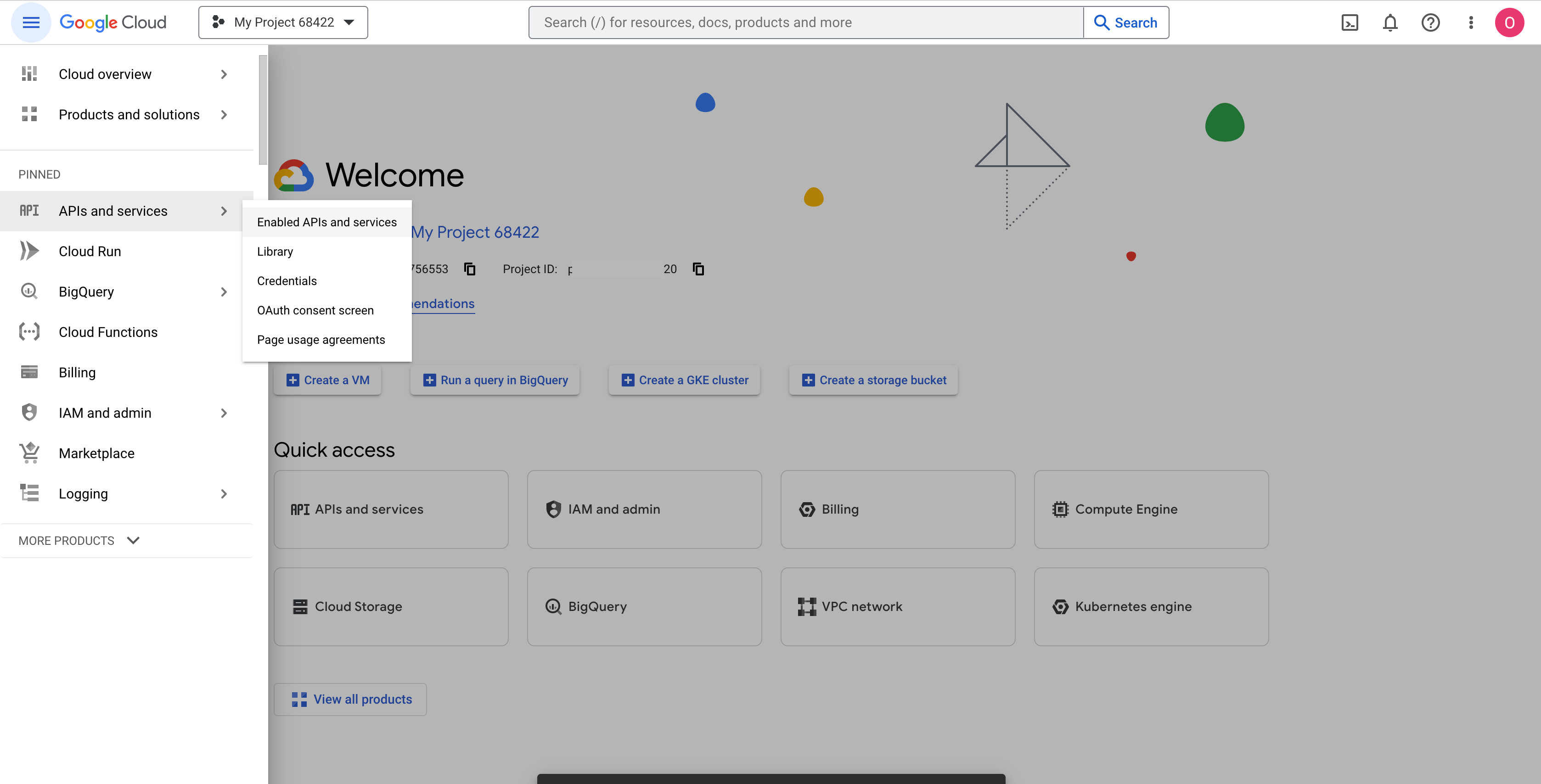Open the Kubernetes engine quick access card

(1151, 606)
